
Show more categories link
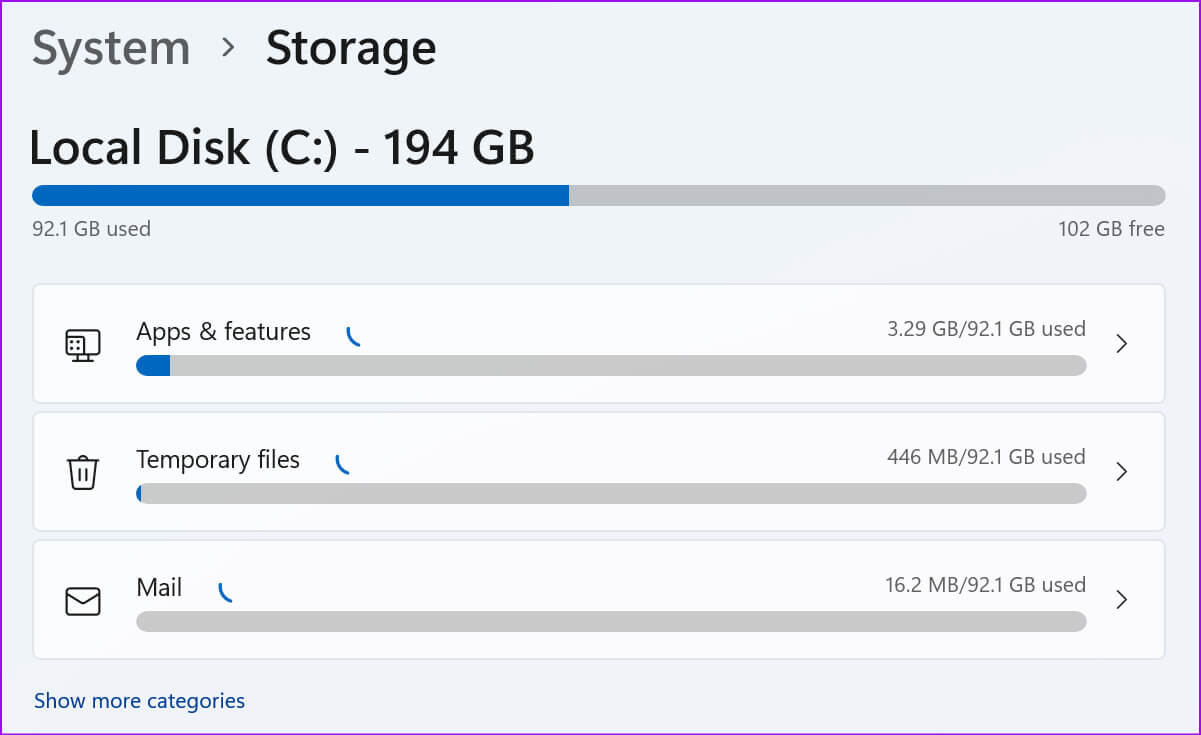click(x=139, y=701)
